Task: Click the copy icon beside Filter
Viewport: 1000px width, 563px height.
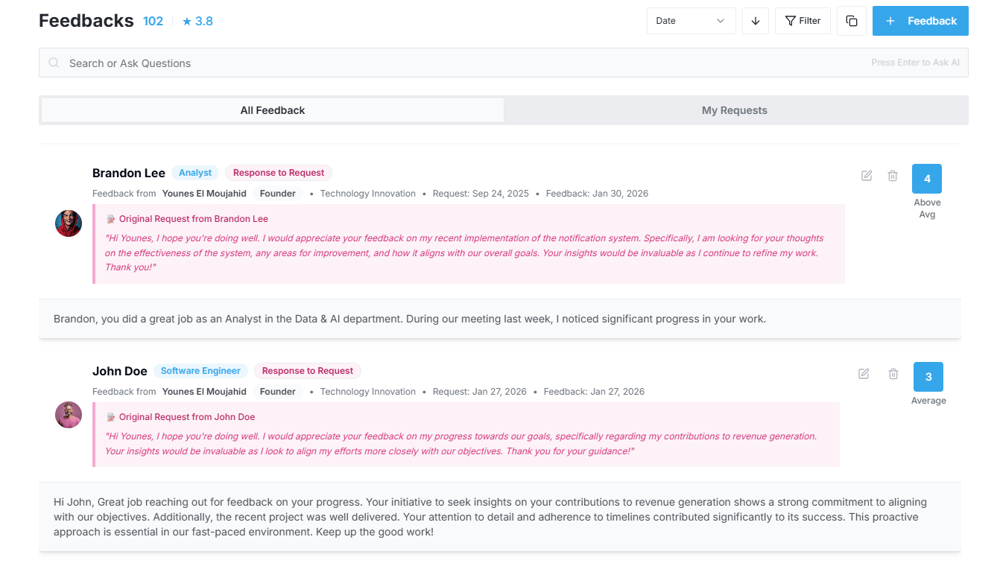Action: 851,21
